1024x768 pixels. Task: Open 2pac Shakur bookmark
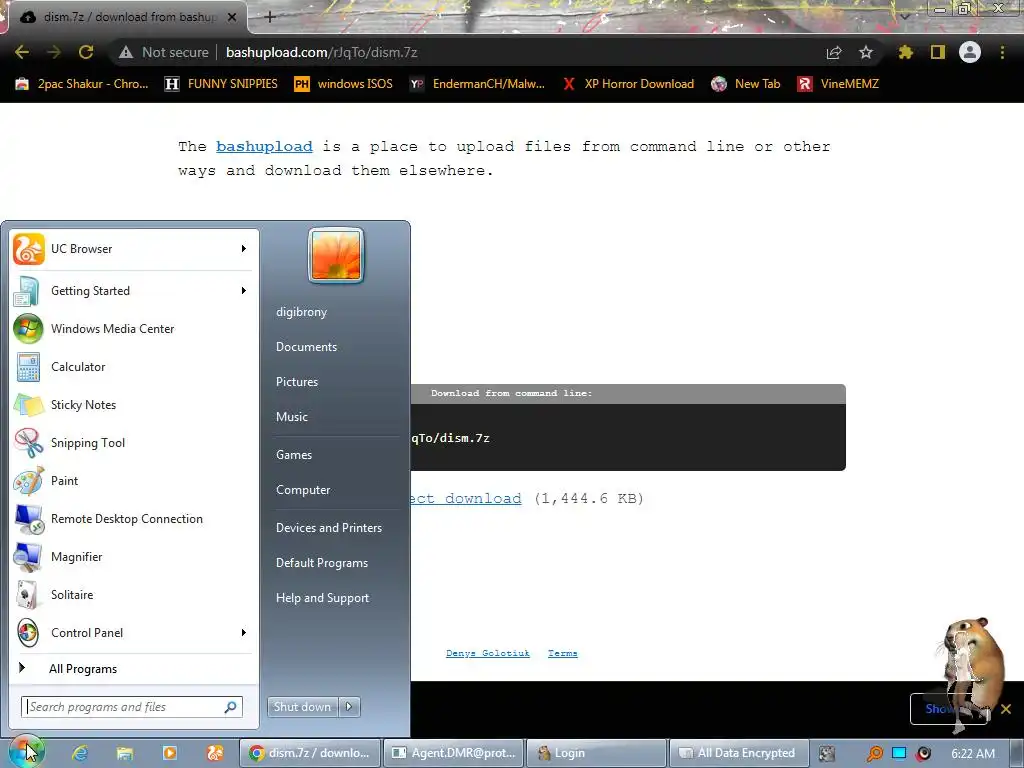pyautogui.click(x=82, y=84)
